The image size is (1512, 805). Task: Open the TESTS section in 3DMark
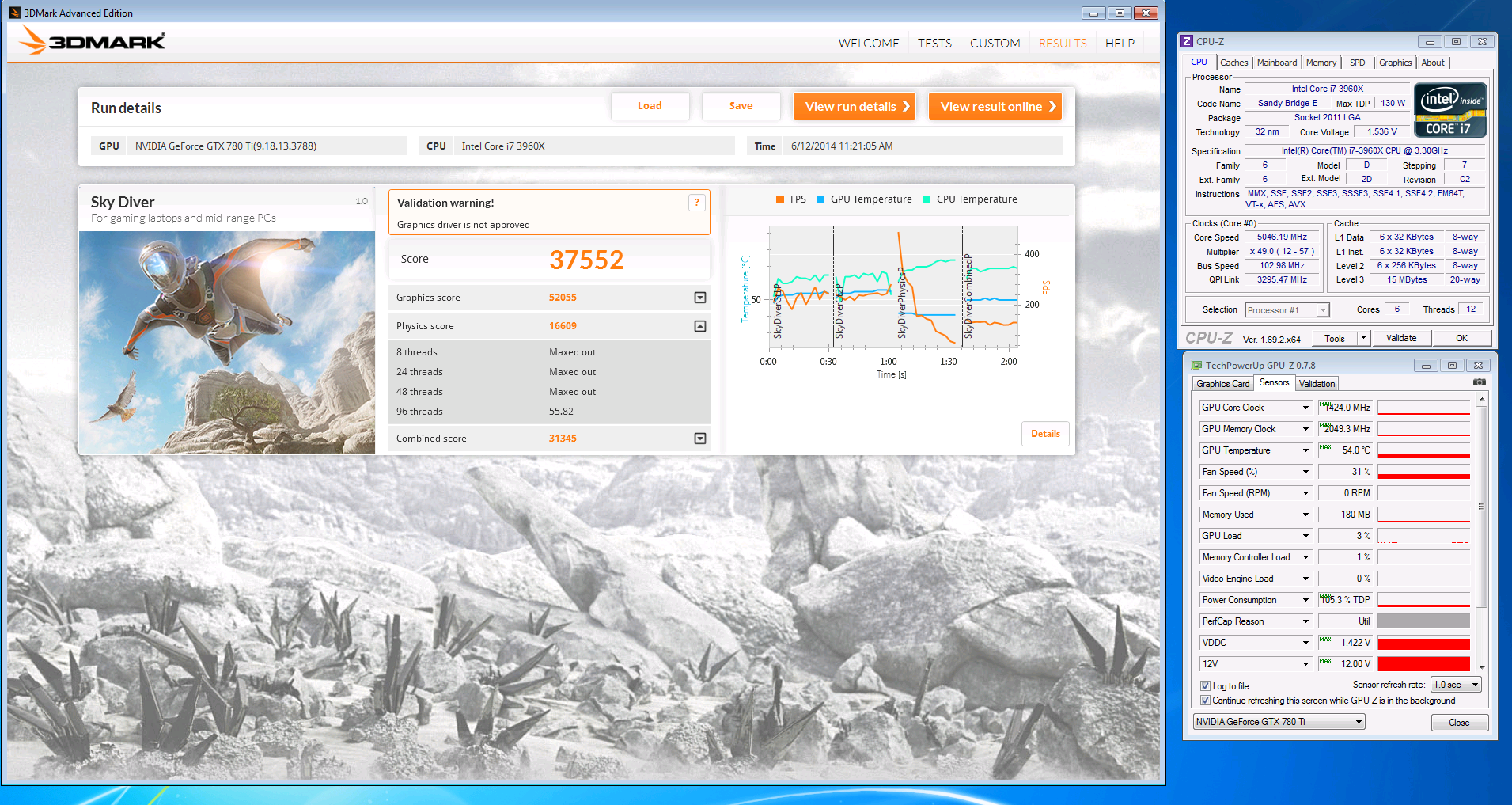[934, 44]
